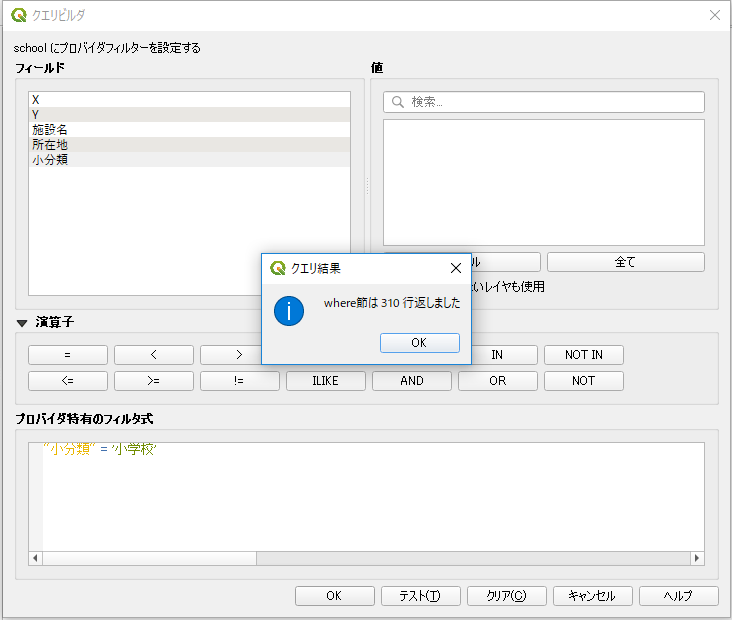This screenshot has height=620, width=732.
Task: Insert the NOT operator
Action: [584, 381]
